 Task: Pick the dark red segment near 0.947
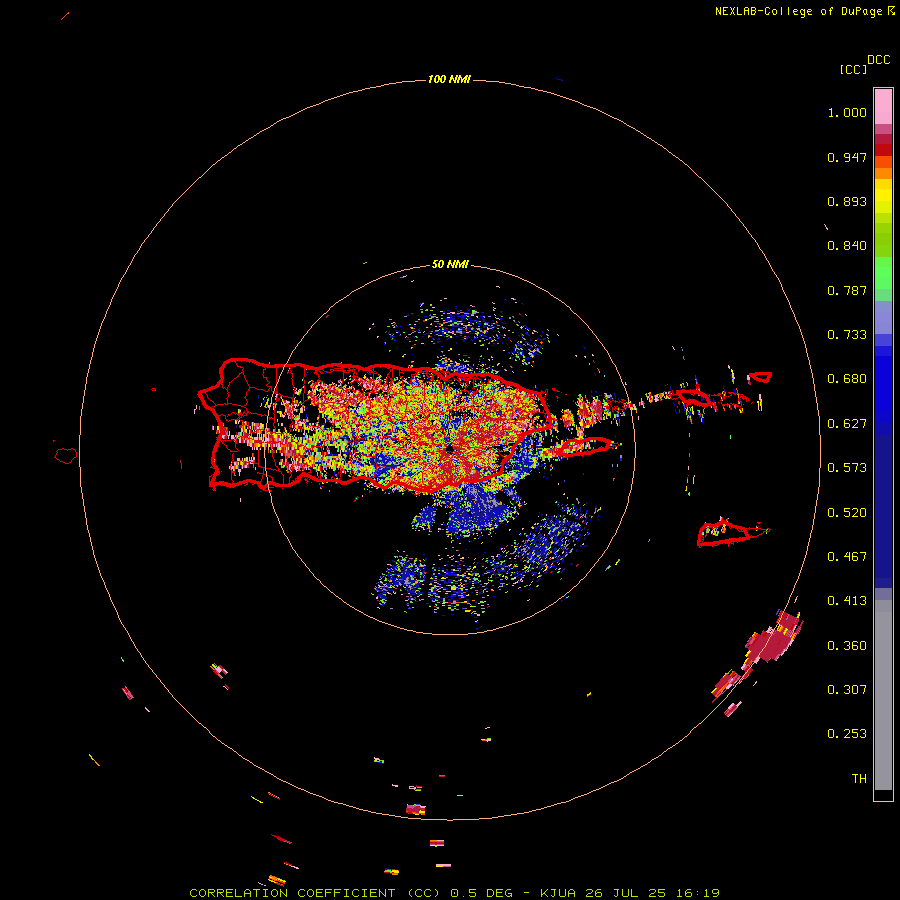coord(883,150)
